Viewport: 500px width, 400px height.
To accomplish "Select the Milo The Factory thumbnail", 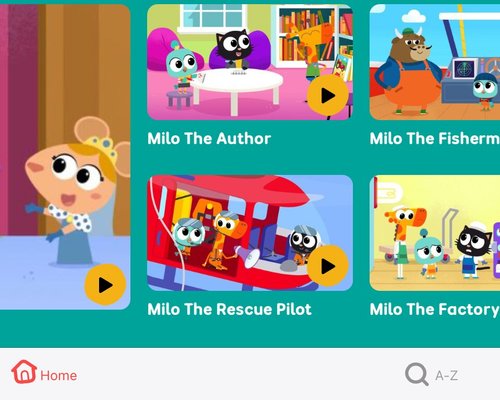I will 435,233.
